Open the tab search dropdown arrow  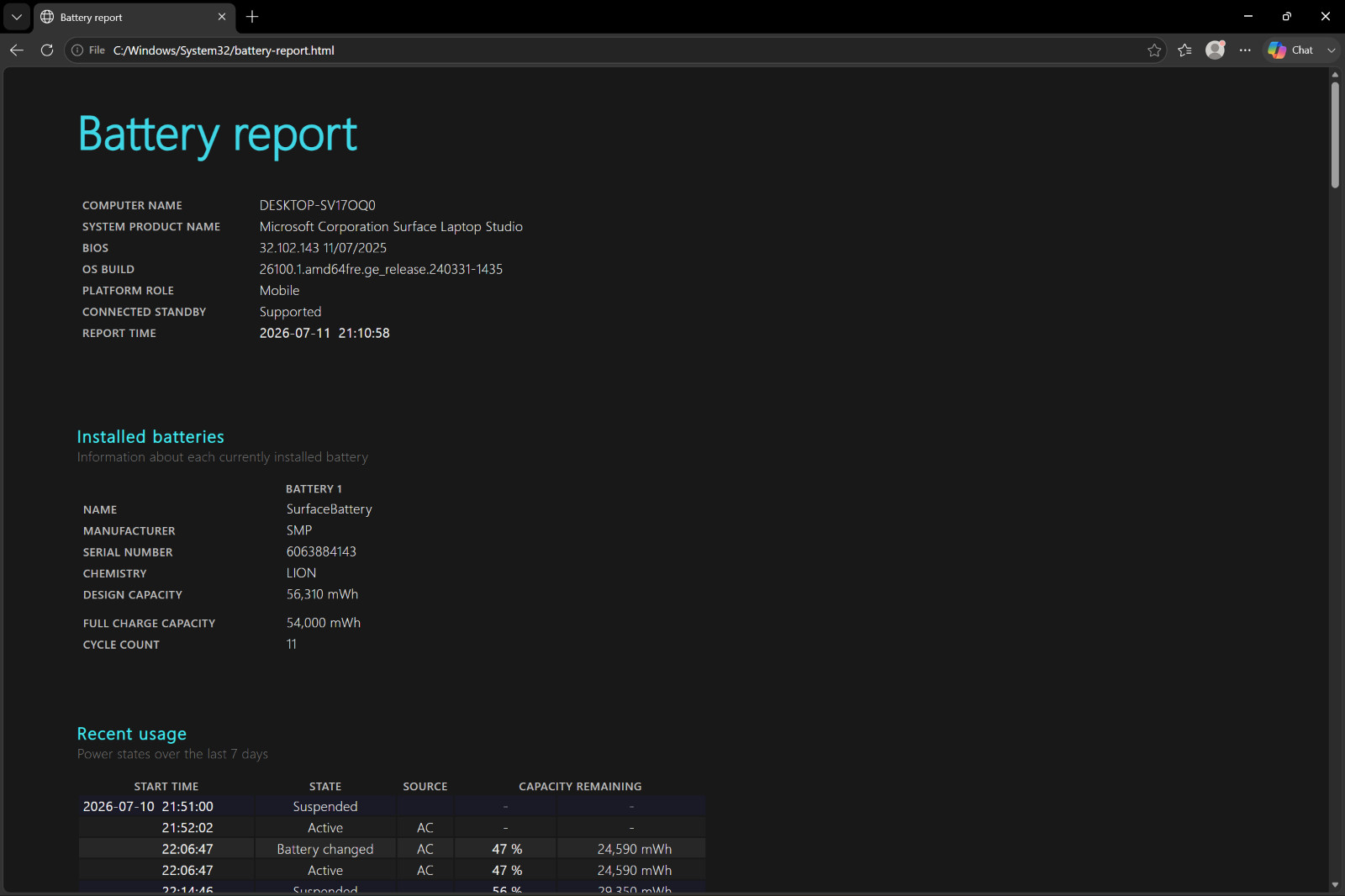pyautogui.click(x=17, y=17)
